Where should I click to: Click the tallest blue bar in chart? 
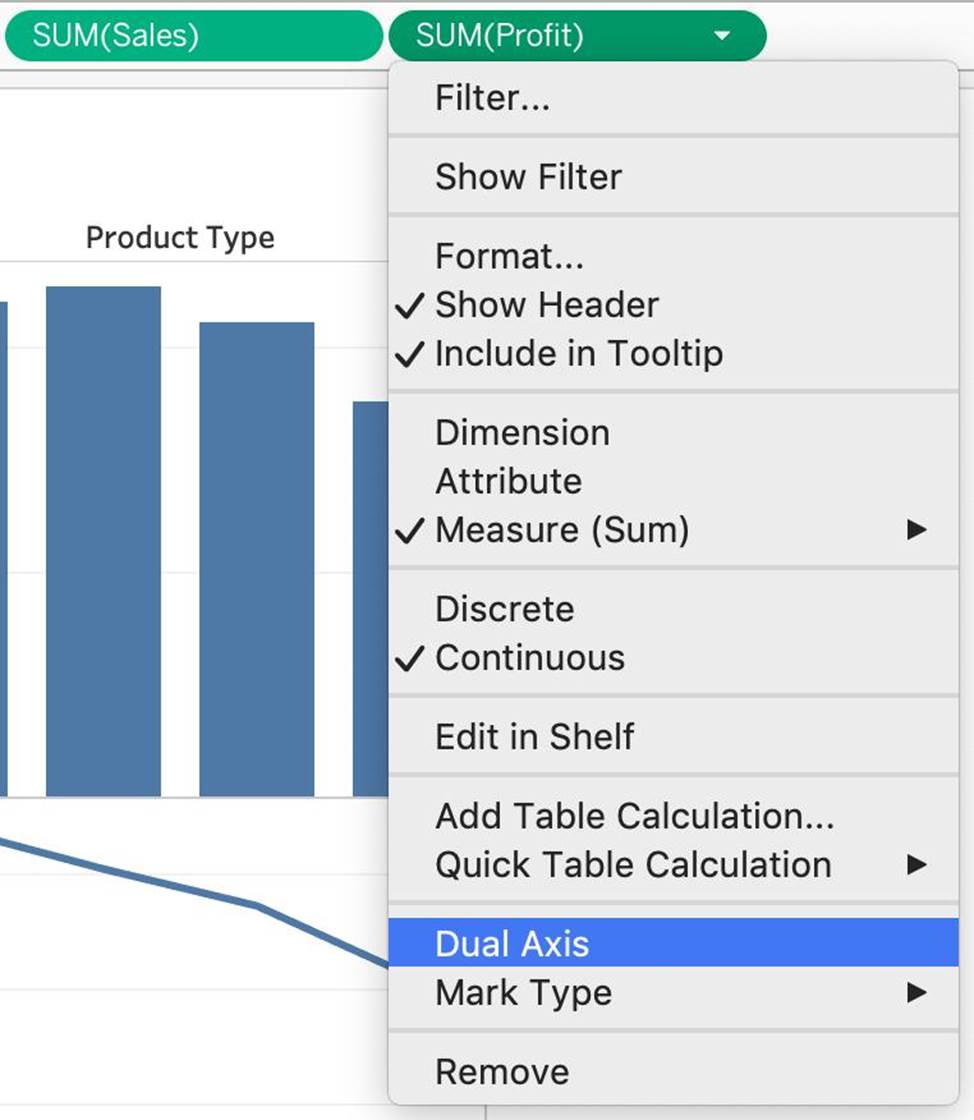pyautogui.click(x=103, y=540)
